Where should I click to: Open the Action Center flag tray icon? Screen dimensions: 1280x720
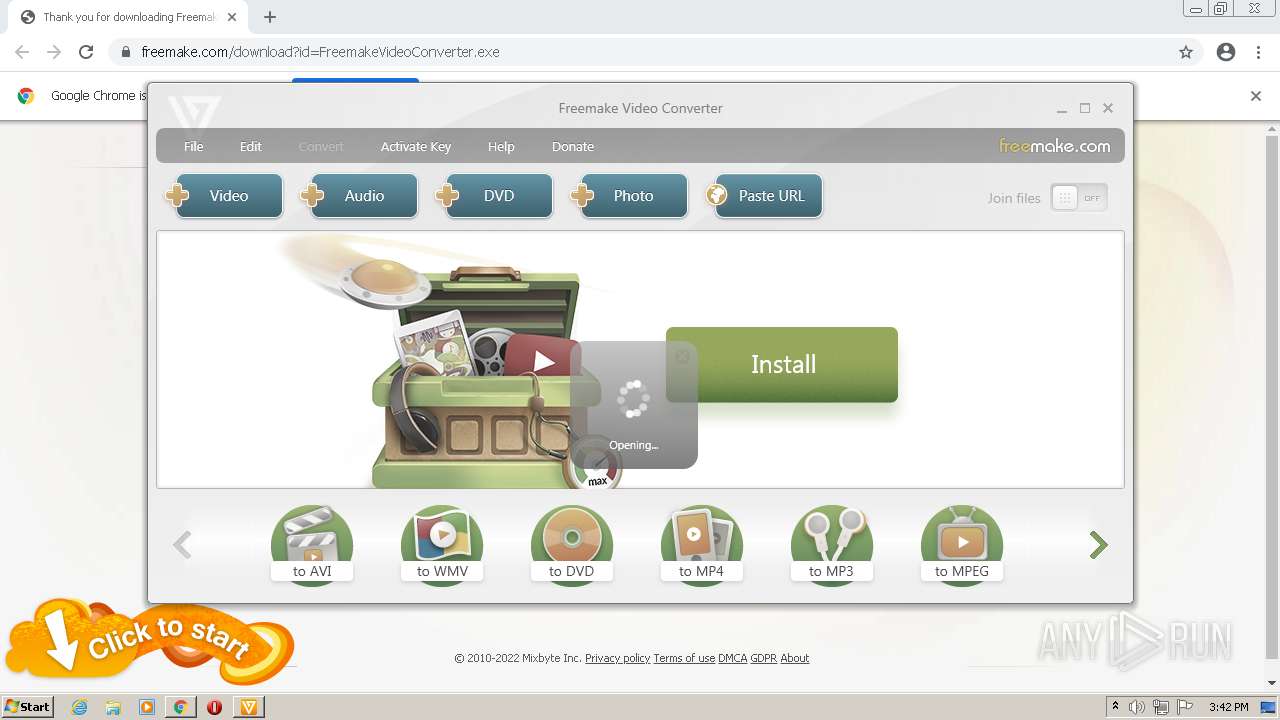pyautogui.click(x=1185, y=707)
